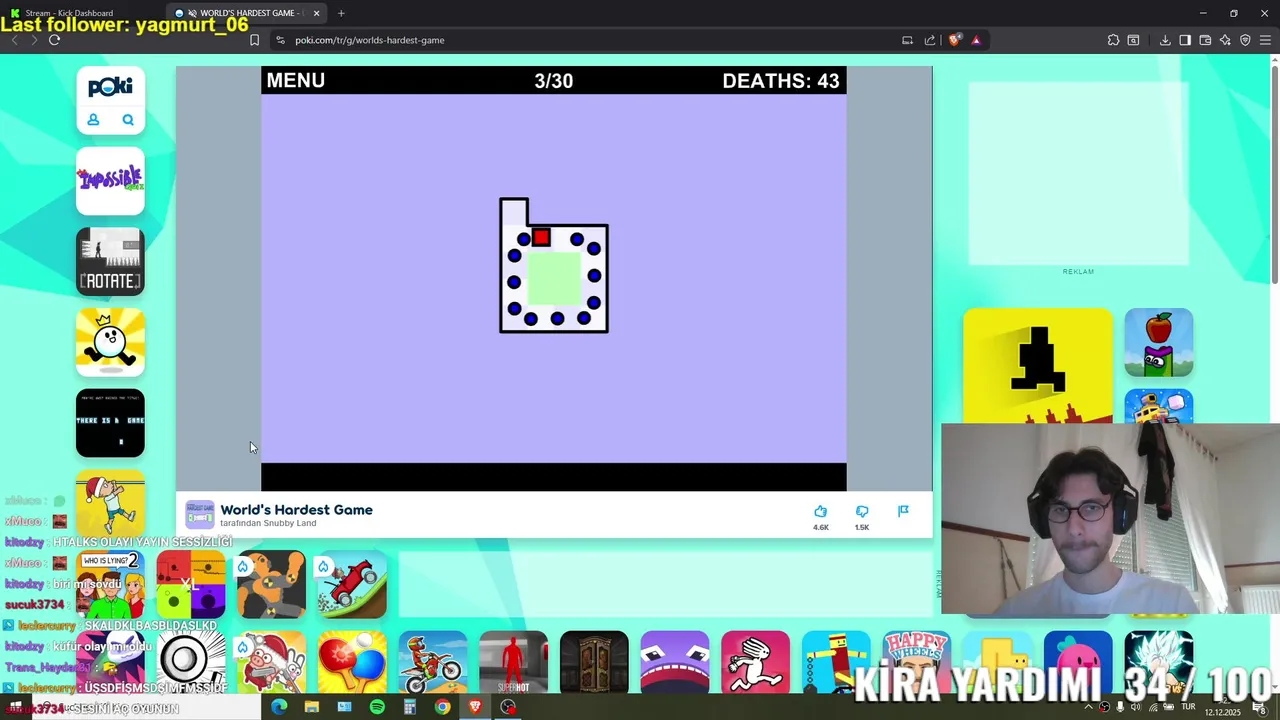The image size is (1280, 720).
Task: Share this page icon in address bar
Action: tap(930, 40)
